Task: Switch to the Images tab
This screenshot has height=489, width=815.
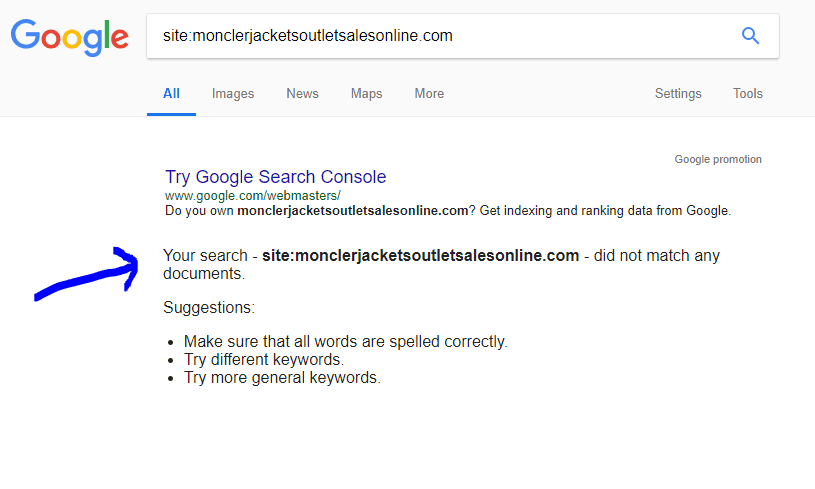Action: point(233,94)
